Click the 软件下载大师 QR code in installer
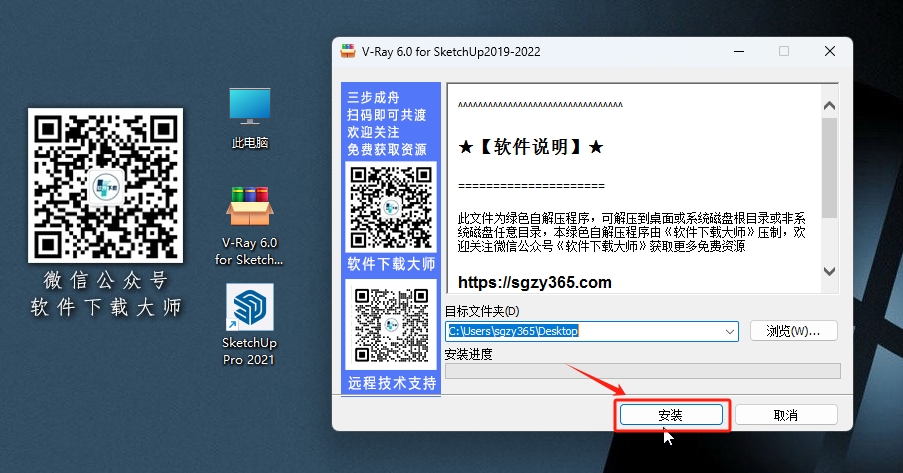The width and height of the screenshot is (903, 473). (391, 207)
